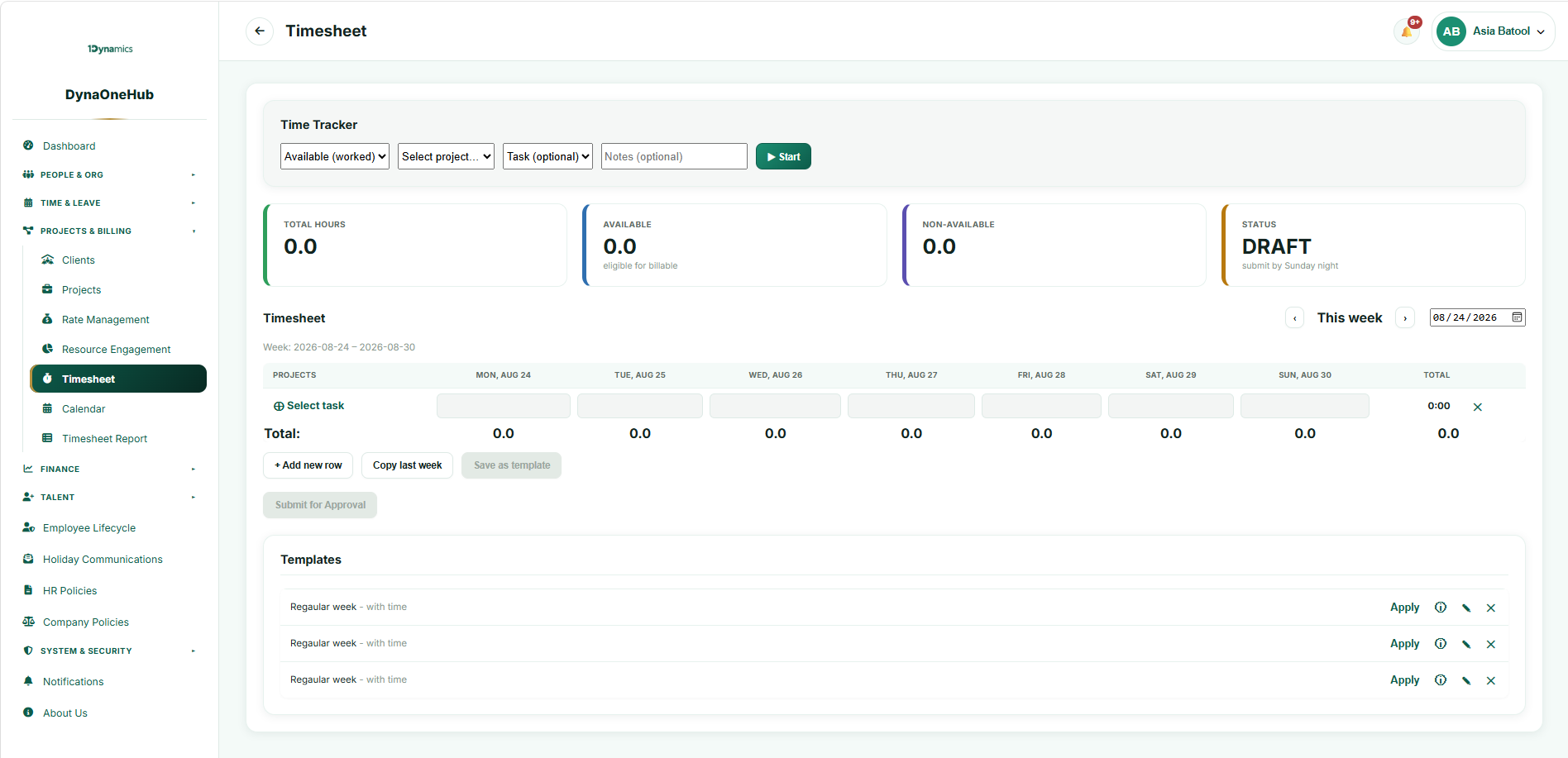
Task: Show info for the first template
Action: pyautogui.click(x=1441, y=608)
